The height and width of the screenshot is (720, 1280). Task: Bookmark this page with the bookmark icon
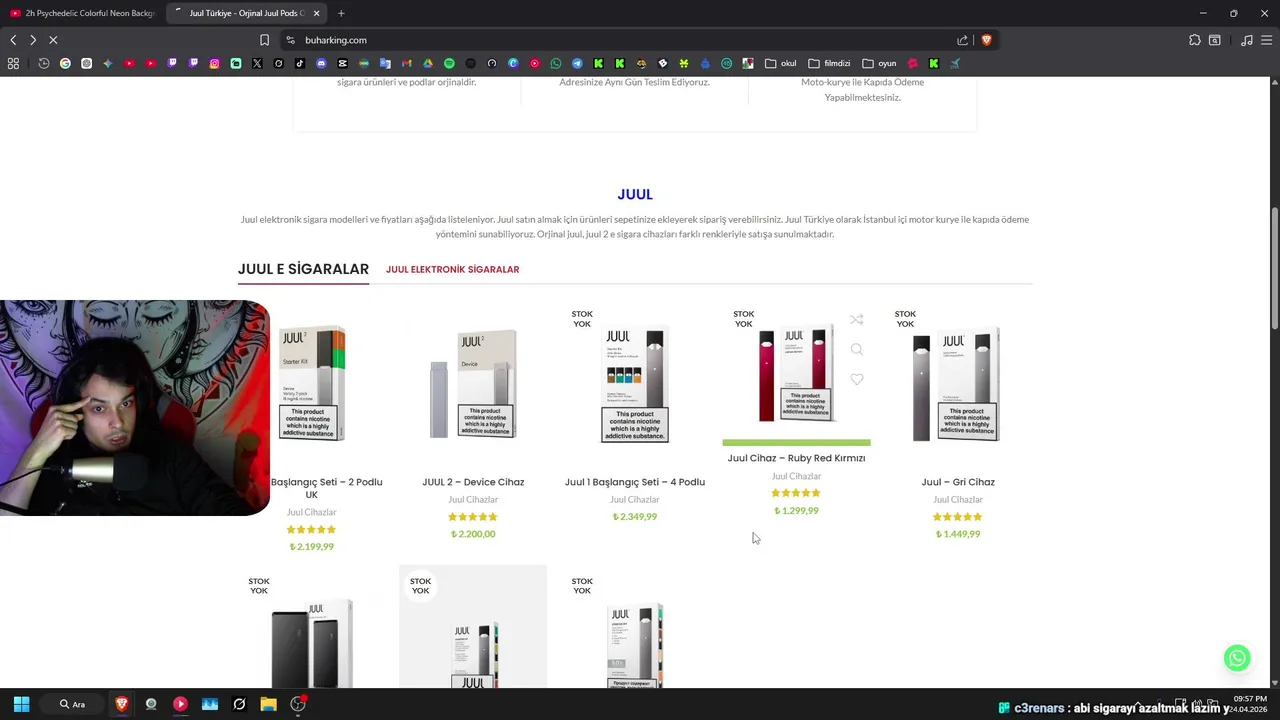(x=264, y=40)
